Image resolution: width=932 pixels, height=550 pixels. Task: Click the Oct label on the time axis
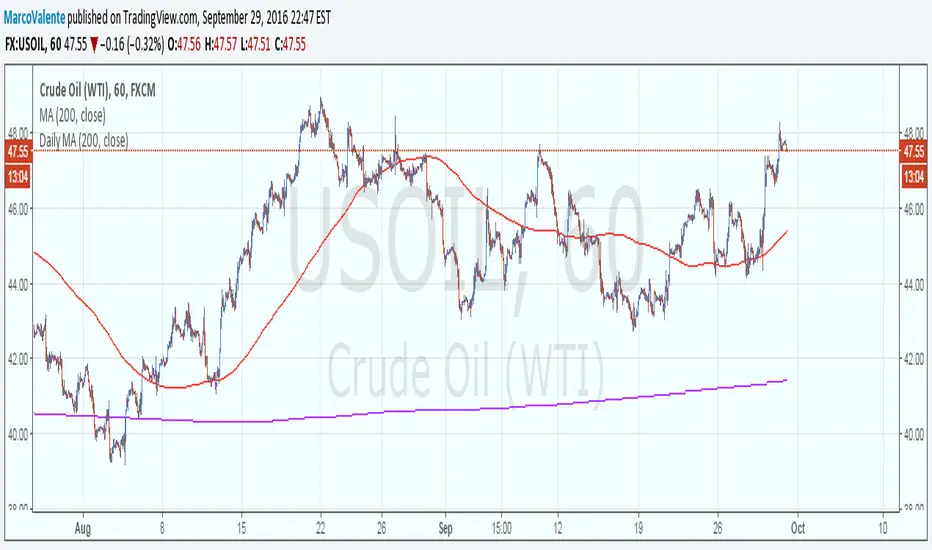798,527
